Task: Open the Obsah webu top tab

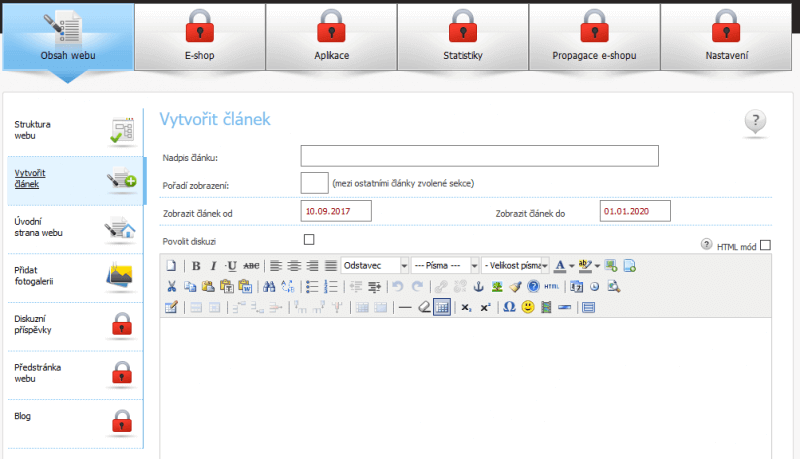Action: coord(68,37)
